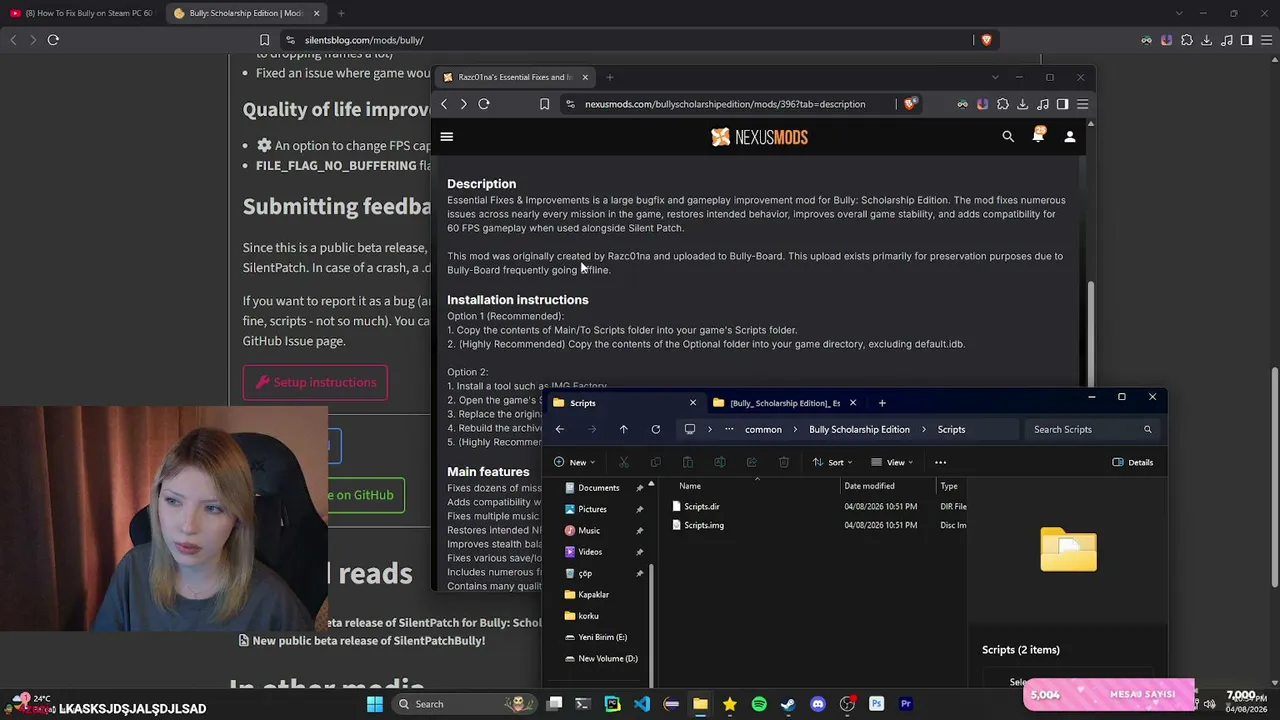Toggle the sidebar in the Nexus Mods browser window
Screen dimensions: 1280x720
click(1062, 104)
